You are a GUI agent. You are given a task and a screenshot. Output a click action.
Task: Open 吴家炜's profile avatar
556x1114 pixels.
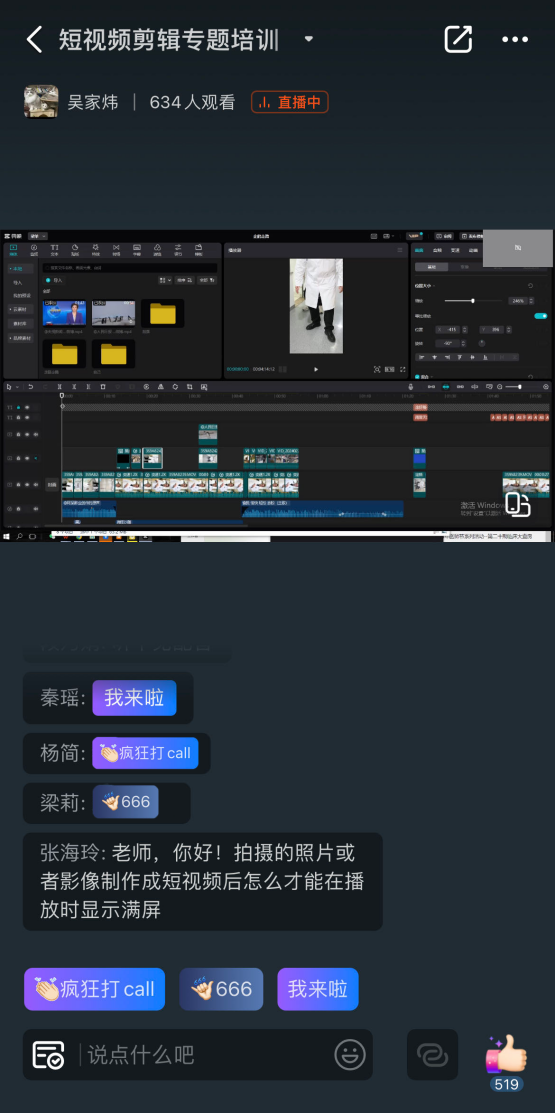click(x=41, y=102)
